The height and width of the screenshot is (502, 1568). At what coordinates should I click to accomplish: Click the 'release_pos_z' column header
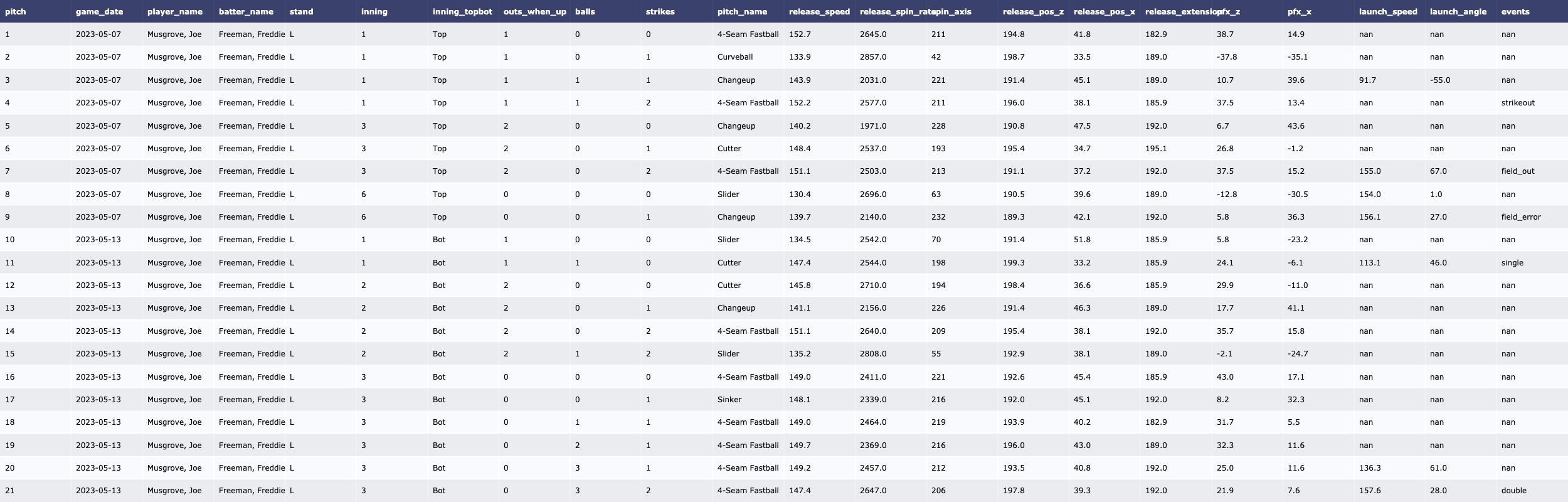(1033, 12)
